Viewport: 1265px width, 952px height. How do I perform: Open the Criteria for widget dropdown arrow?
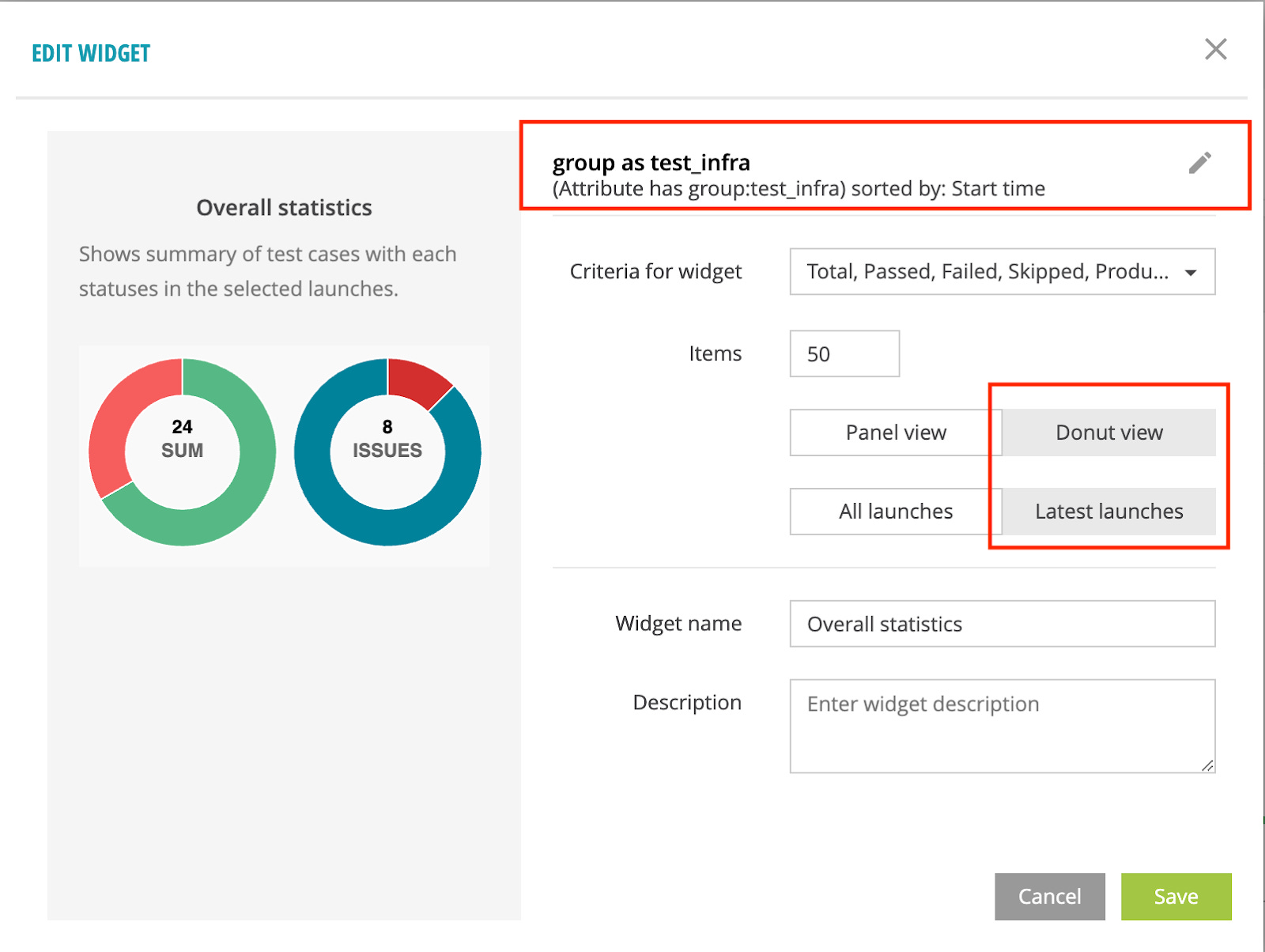click(x=1191, y=272)
